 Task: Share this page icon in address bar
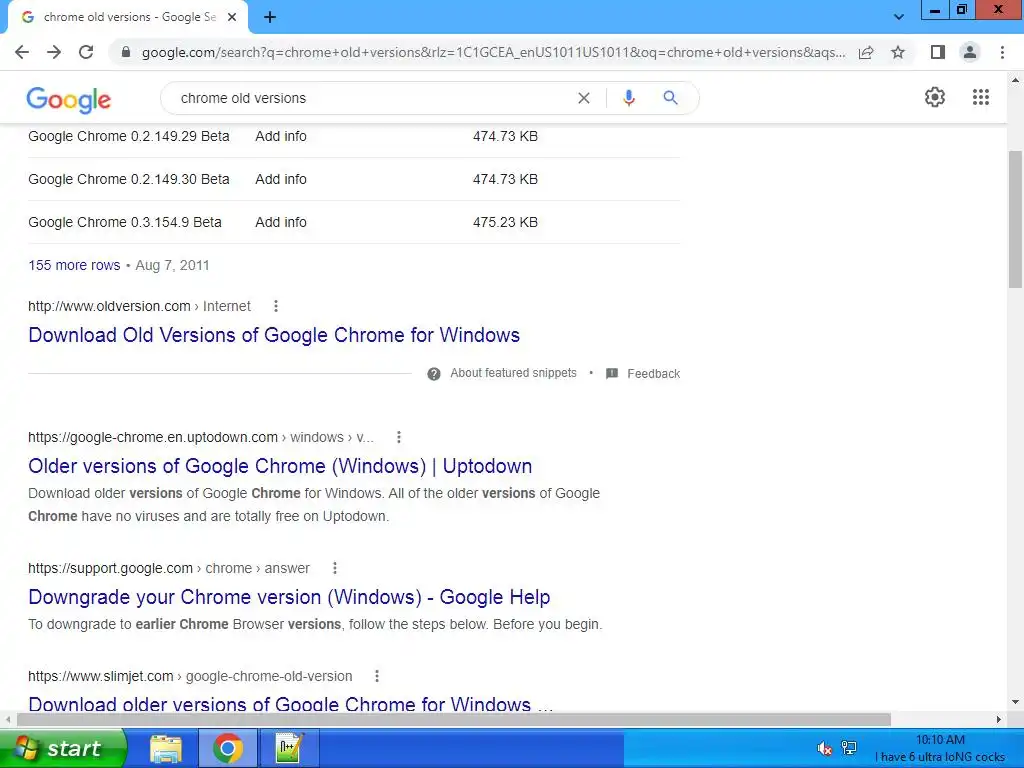(x=866, y=52)
